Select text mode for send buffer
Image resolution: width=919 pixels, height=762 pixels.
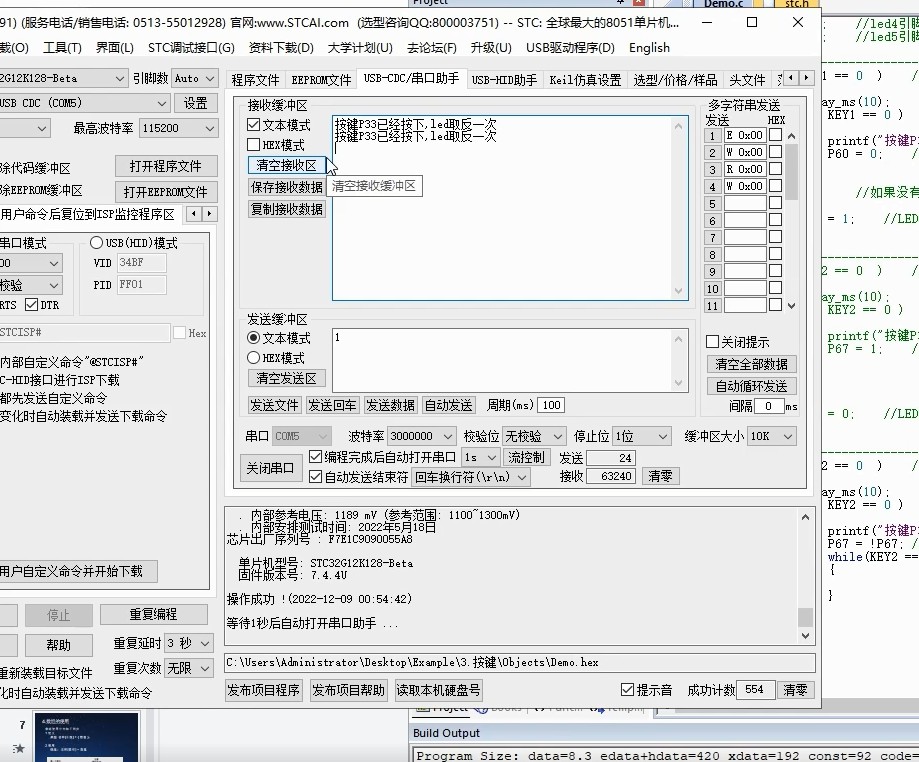point(253,338)
